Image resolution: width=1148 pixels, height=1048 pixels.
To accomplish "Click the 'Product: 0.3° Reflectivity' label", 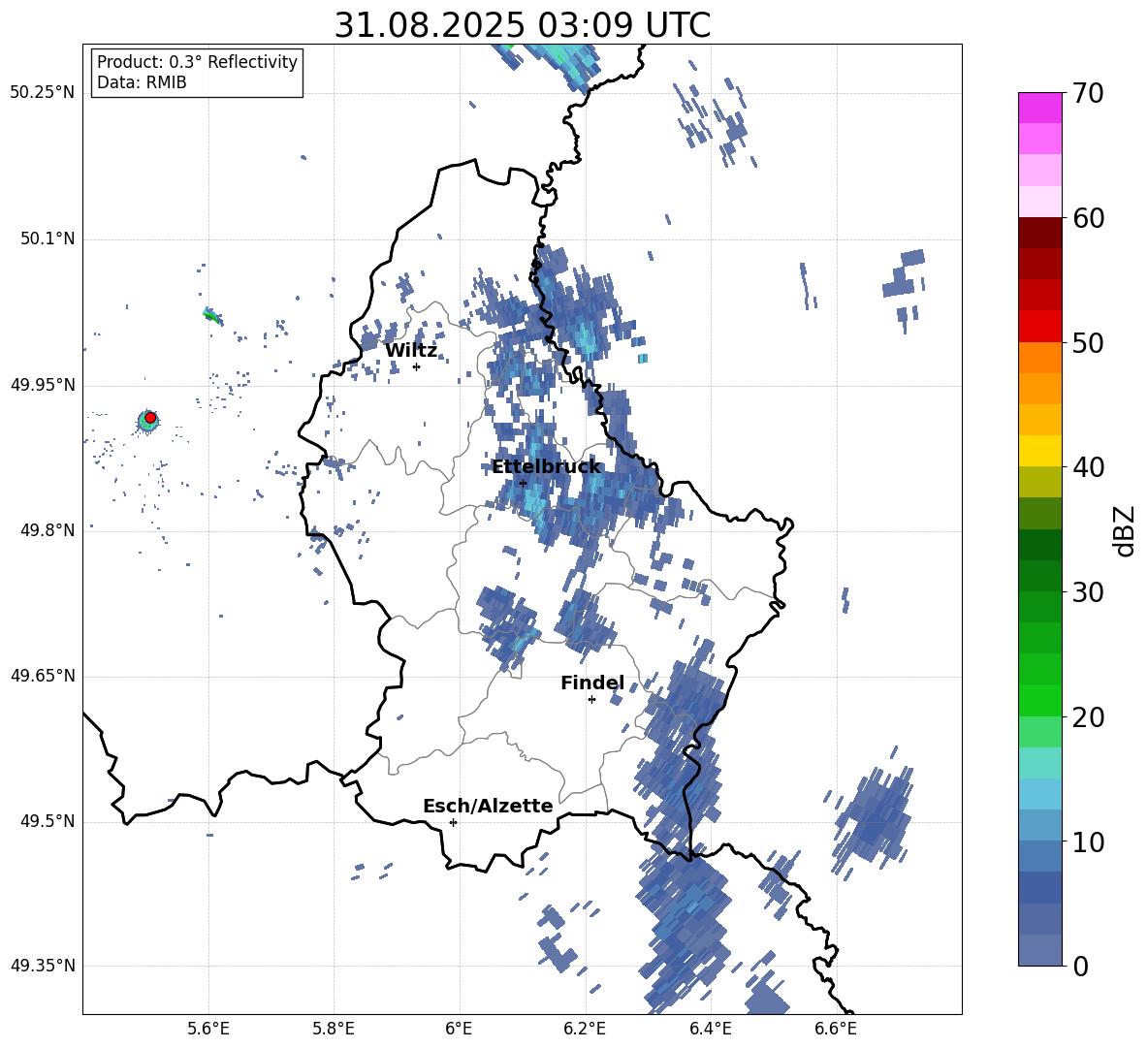I will (197, 62).
